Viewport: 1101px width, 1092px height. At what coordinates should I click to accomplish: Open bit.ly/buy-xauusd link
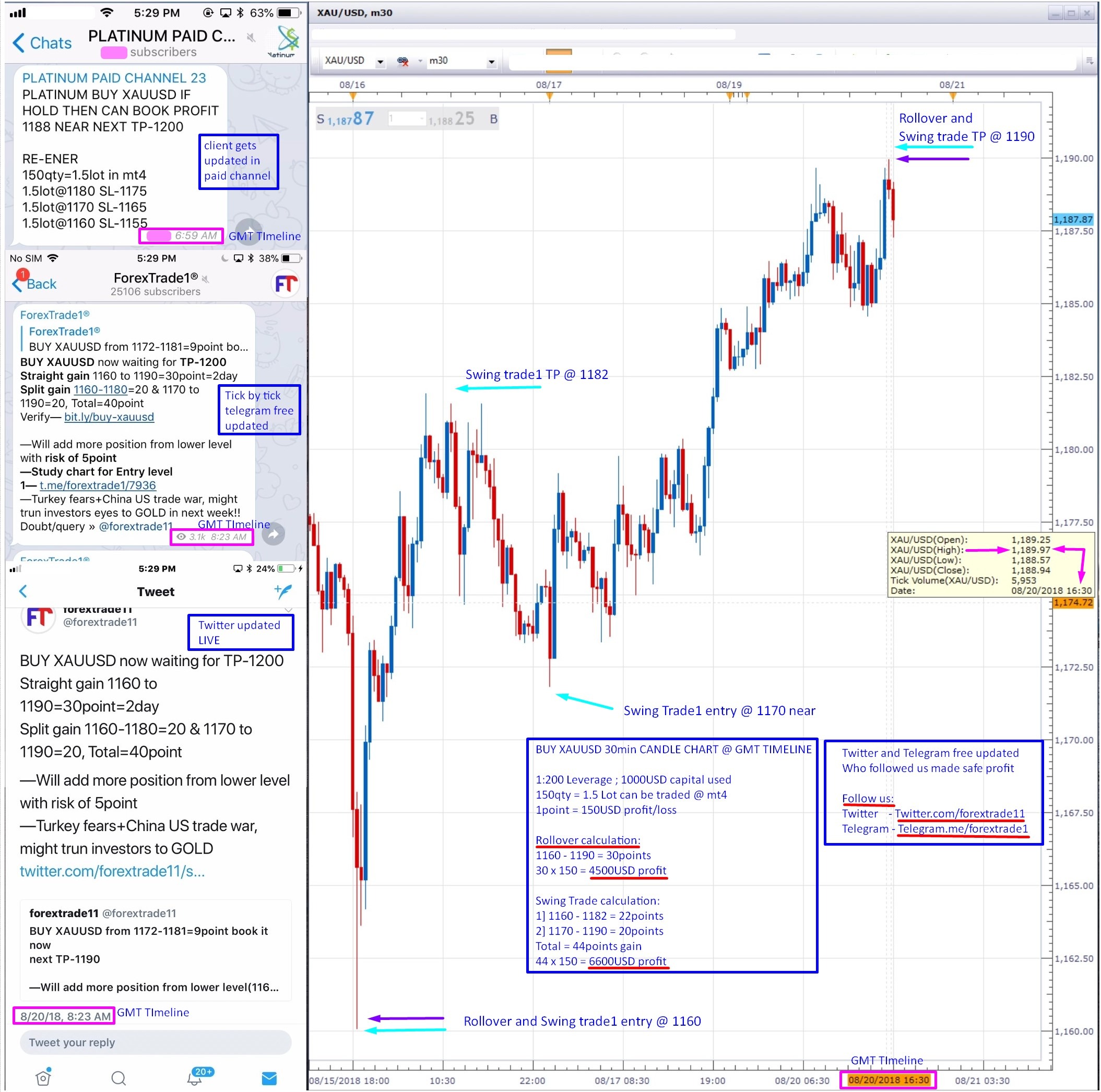point(109,417)
